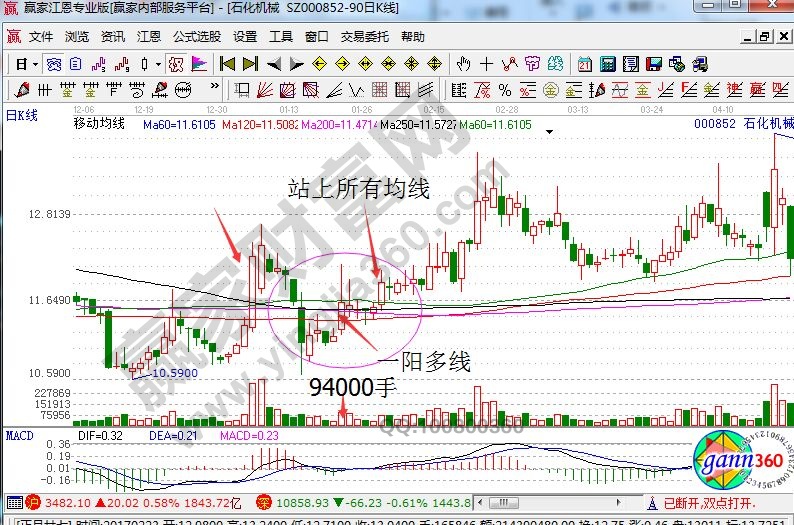Select the circled 金 icon
Viewport: 794px width, 525px height.
(550, 90)
